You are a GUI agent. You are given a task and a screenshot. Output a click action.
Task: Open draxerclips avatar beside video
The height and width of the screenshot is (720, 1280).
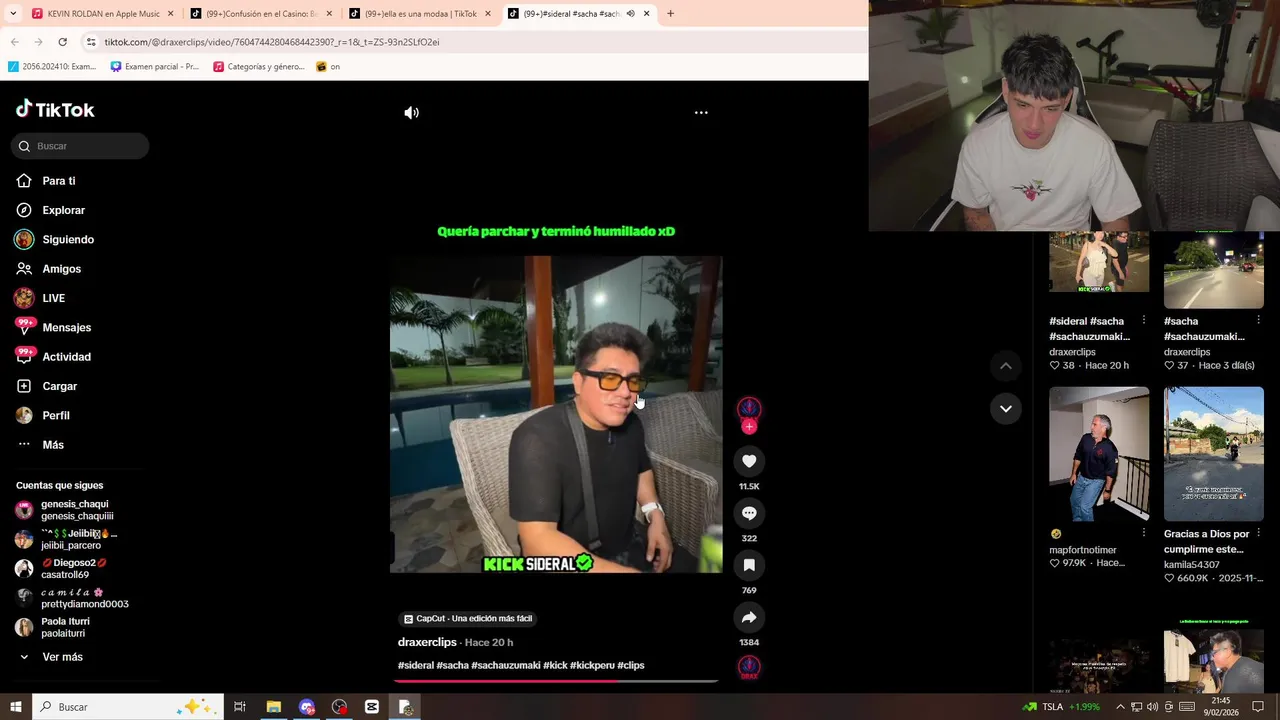pos(749,408)
